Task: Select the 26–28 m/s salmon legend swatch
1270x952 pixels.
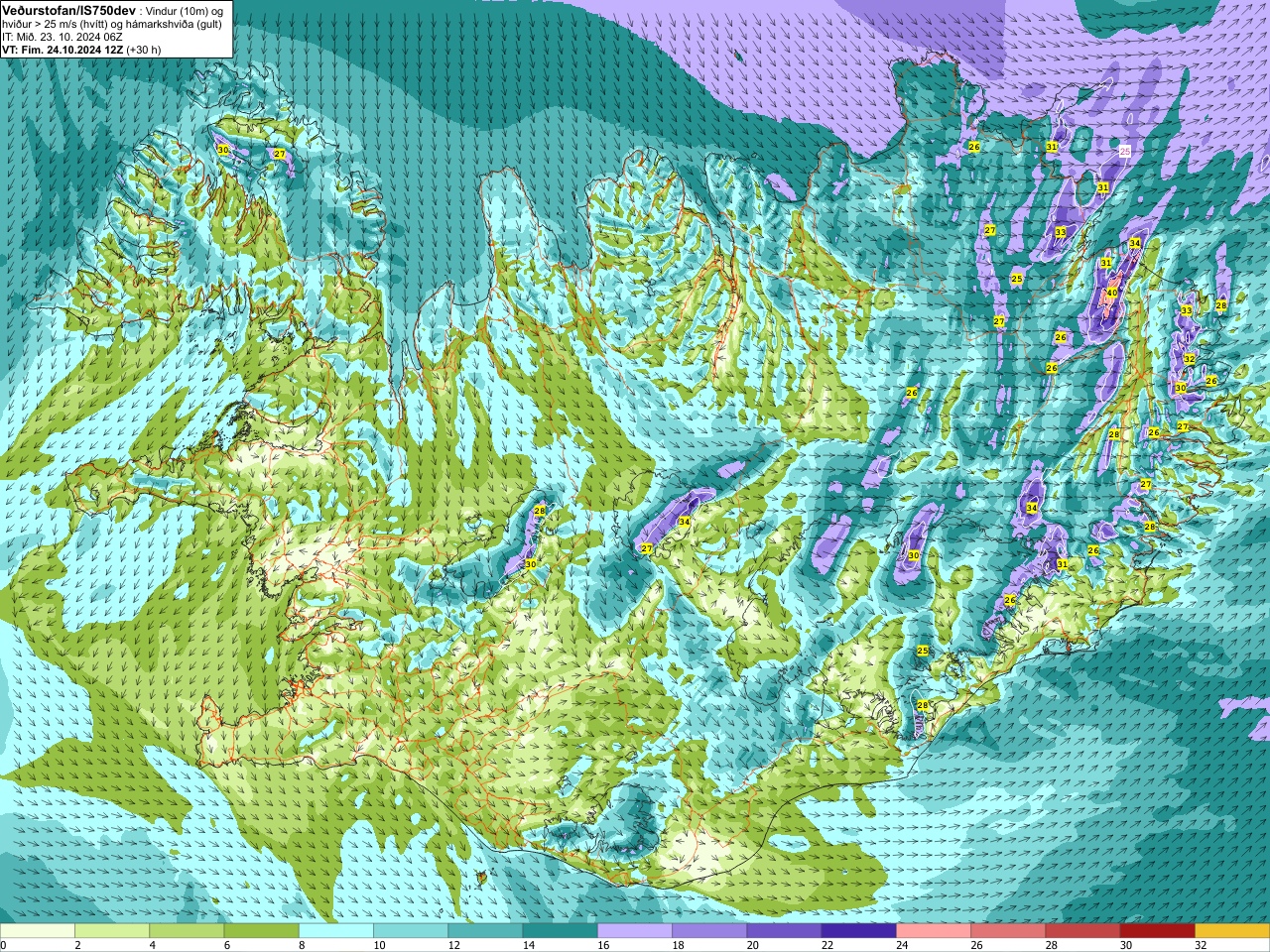Action: click(1008, 930)
